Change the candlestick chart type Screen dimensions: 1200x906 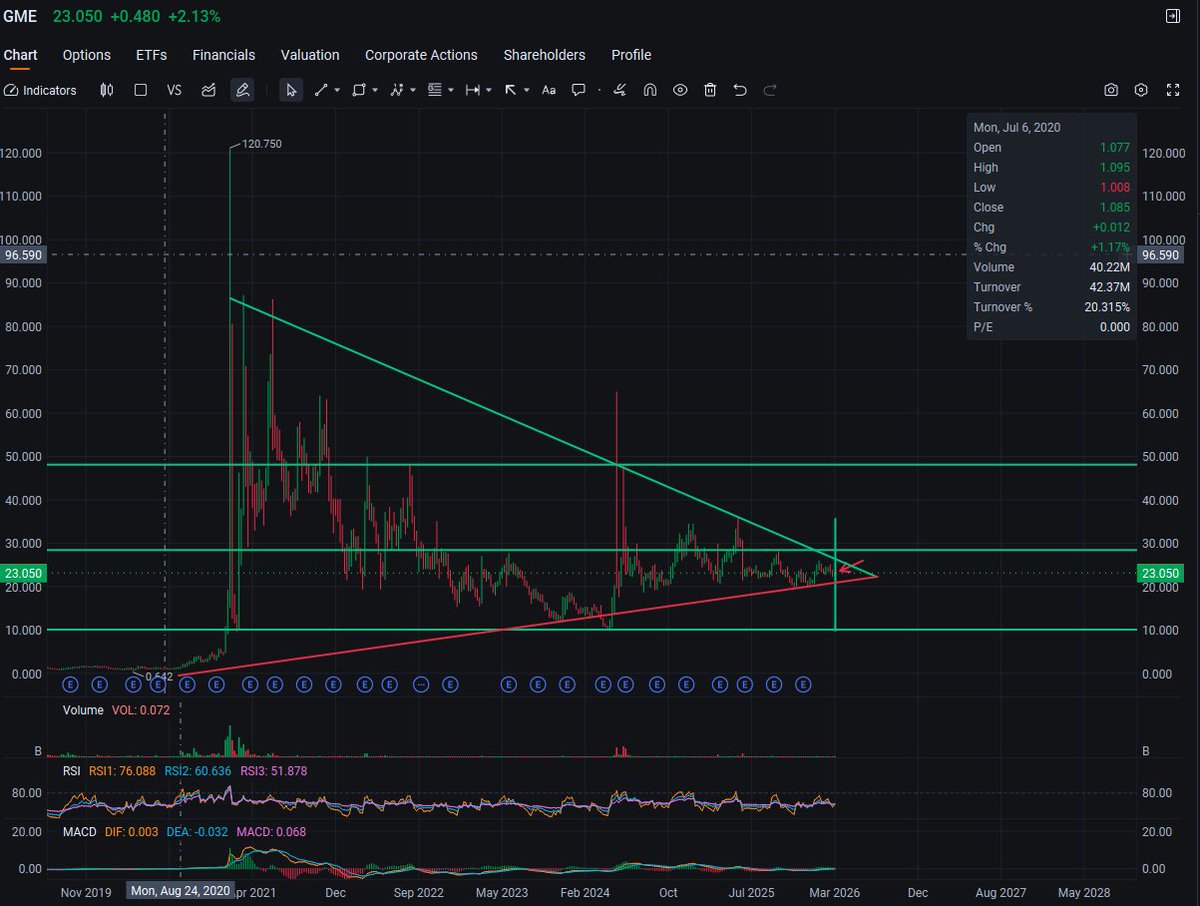107,90
